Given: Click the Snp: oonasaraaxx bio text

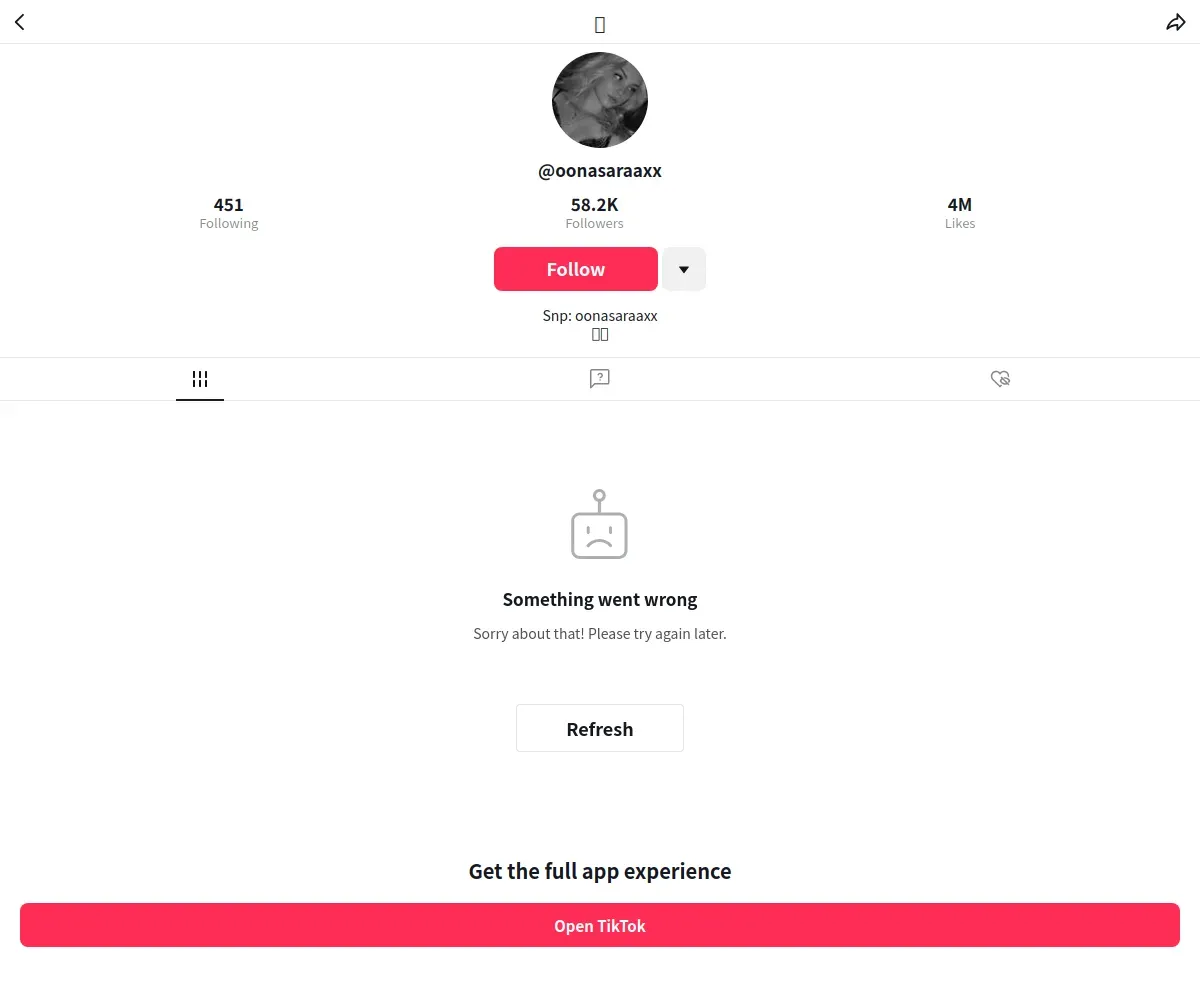Looking at the screenshot, I should tap(600, 316).
